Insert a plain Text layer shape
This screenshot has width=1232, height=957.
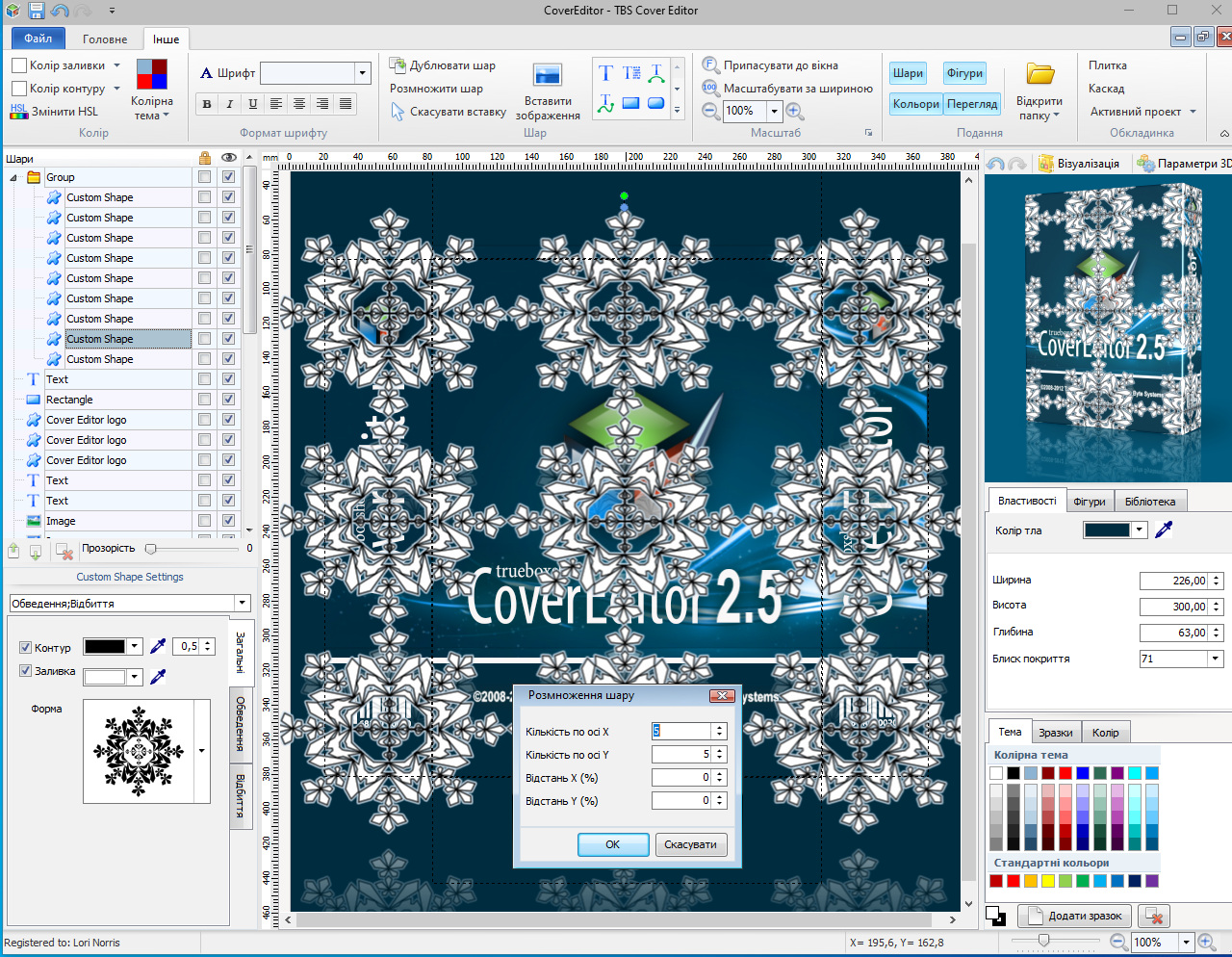click(605, 73)
